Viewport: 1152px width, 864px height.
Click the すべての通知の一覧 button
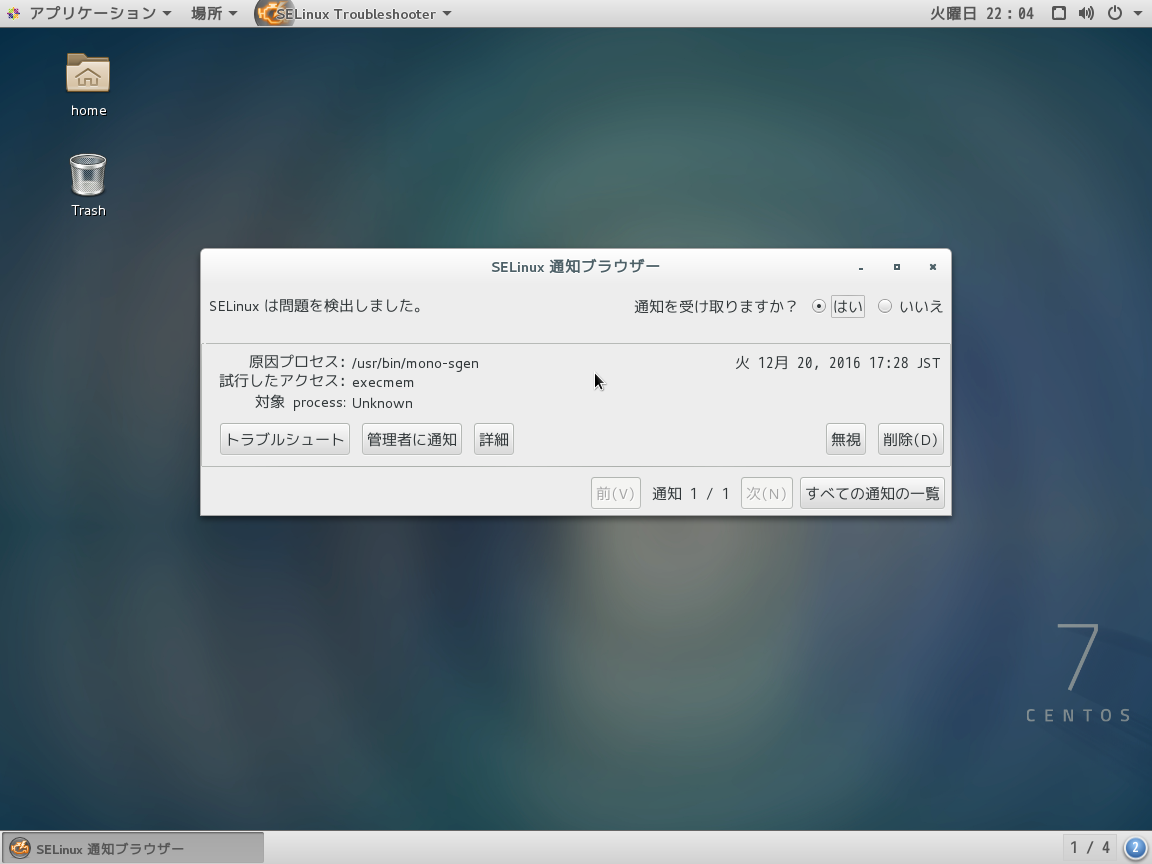point(872,493)
